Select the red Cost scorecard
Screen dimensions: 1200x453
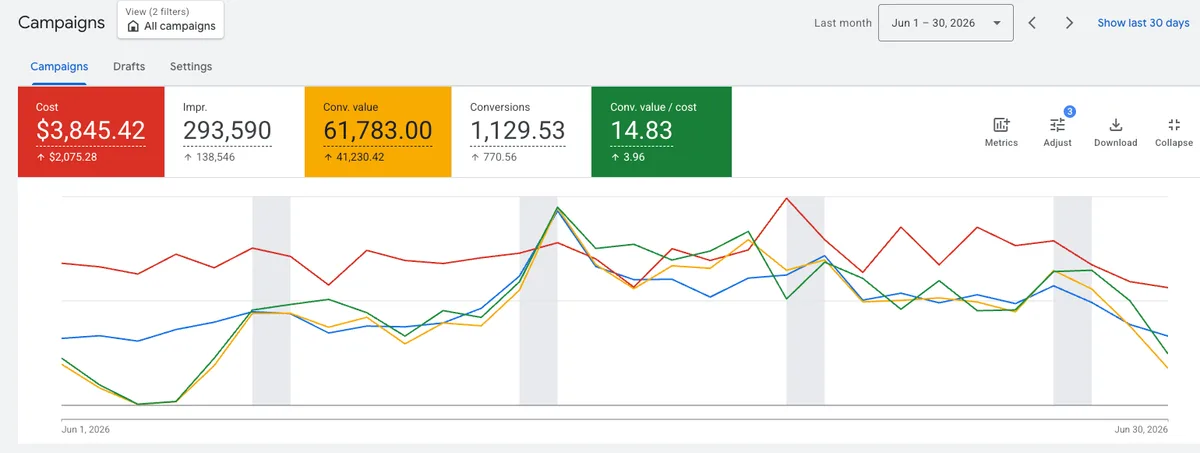pos(91,132)
